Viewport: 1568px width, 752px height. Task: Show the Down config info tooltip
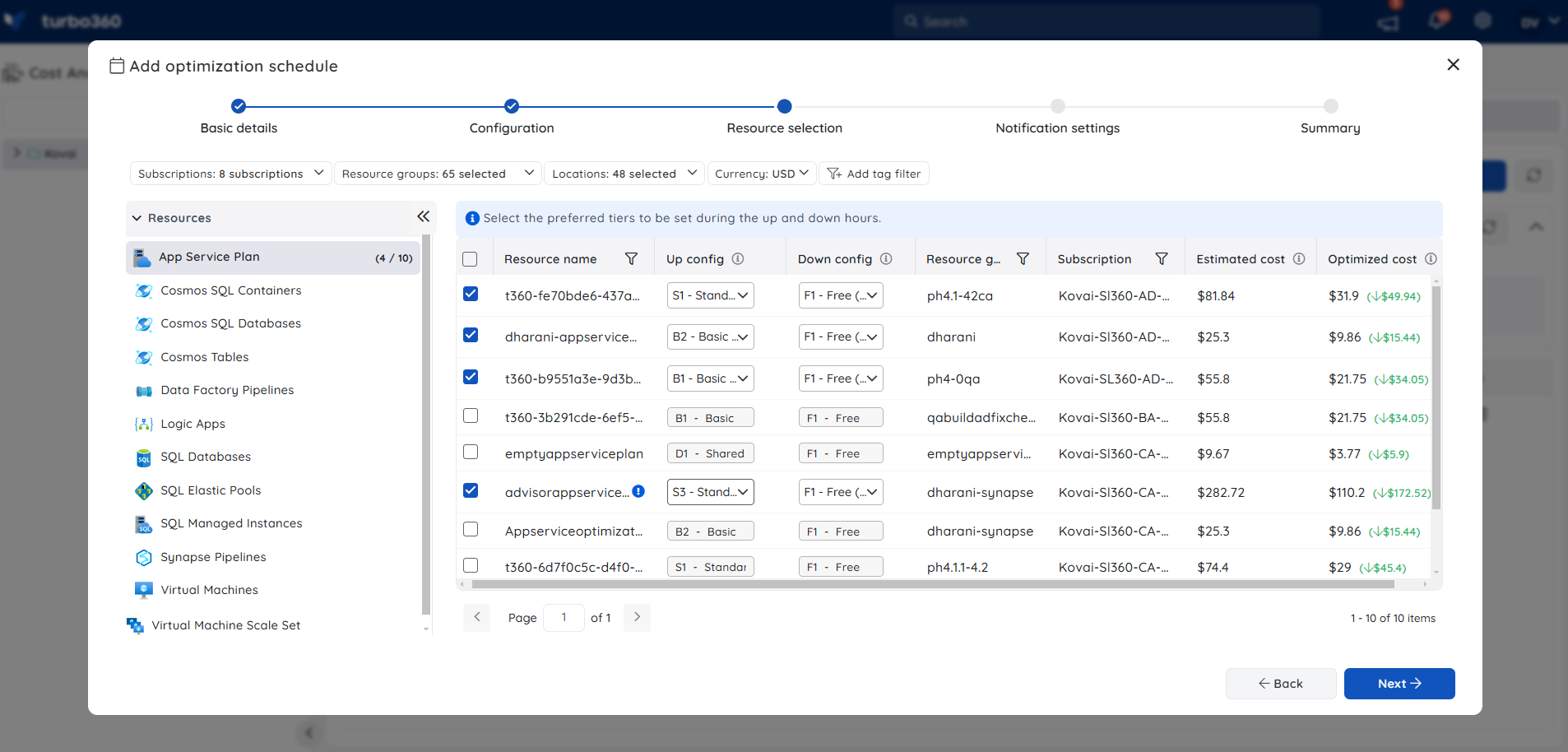[x=886, y=258]
